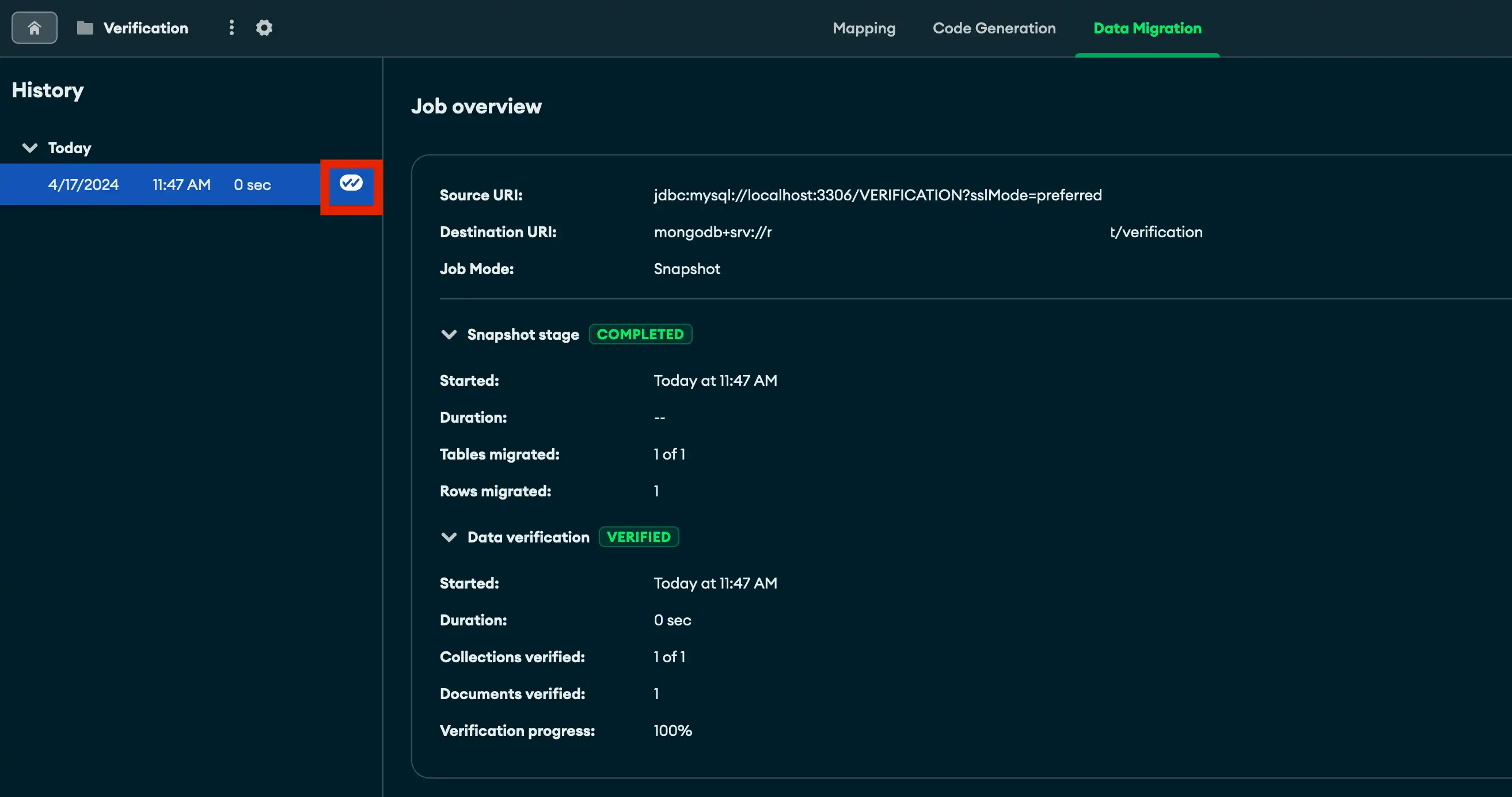Collapse the Snapshot stage section

[x=449, y=334]
